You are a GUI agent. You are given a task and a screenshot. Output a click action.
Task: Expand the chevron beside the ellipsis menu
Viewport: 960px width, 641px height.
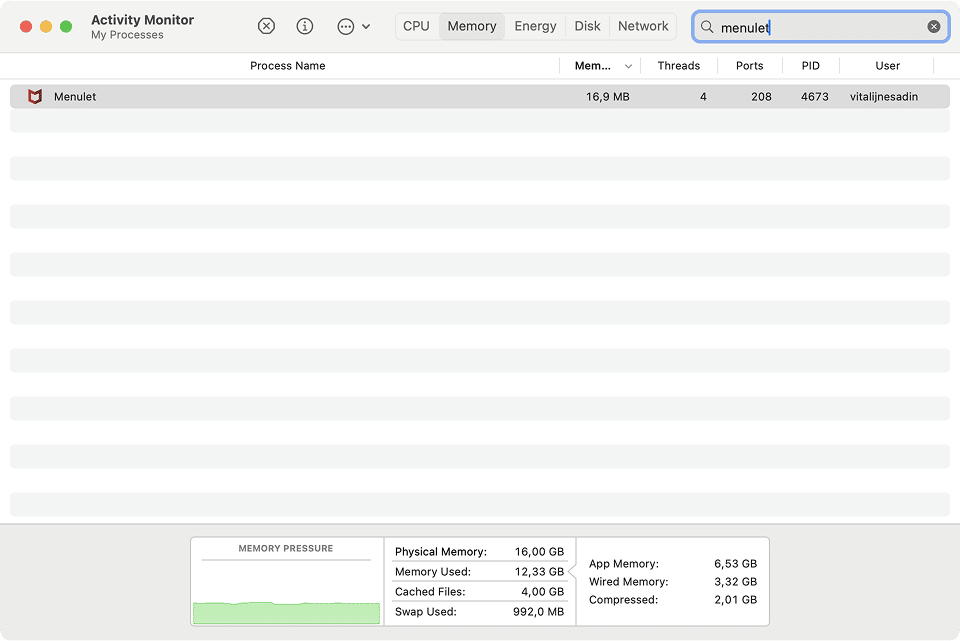tap(366, 27)
